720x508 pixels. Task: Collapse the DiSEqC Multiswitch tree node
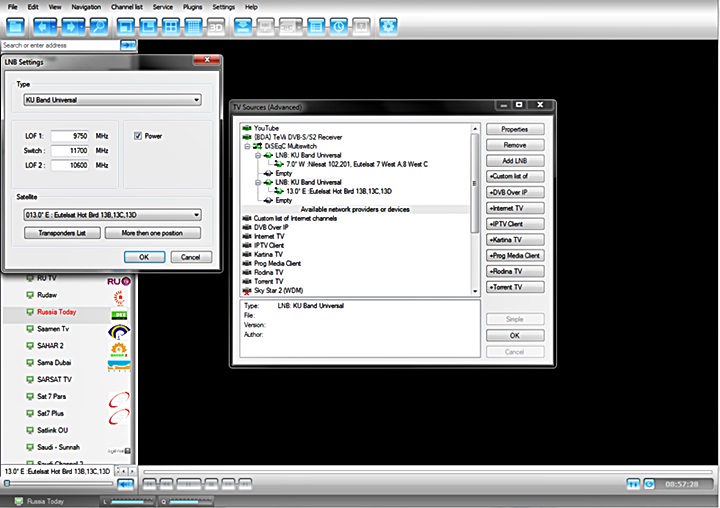[x=247, y=146]
